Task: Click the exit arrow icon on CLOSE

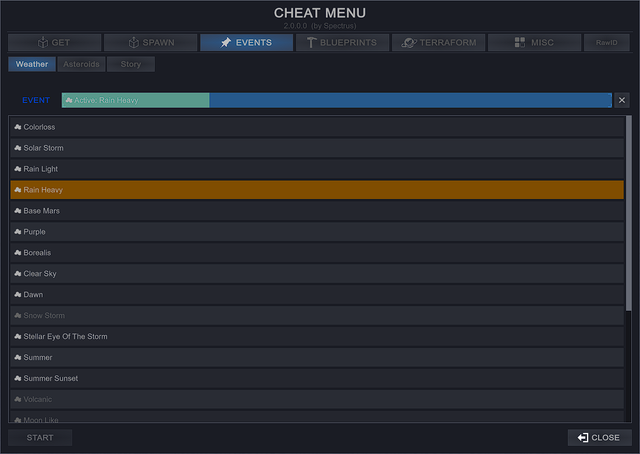Action: click(583, 438)
